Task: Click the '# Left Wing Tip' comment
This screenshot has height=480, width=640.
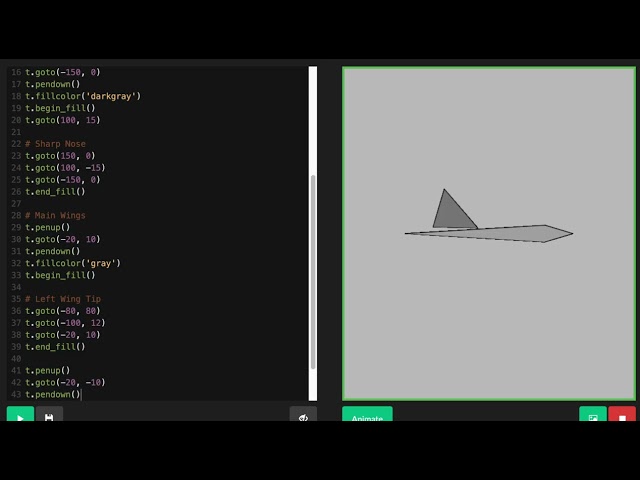Action: 63,299
